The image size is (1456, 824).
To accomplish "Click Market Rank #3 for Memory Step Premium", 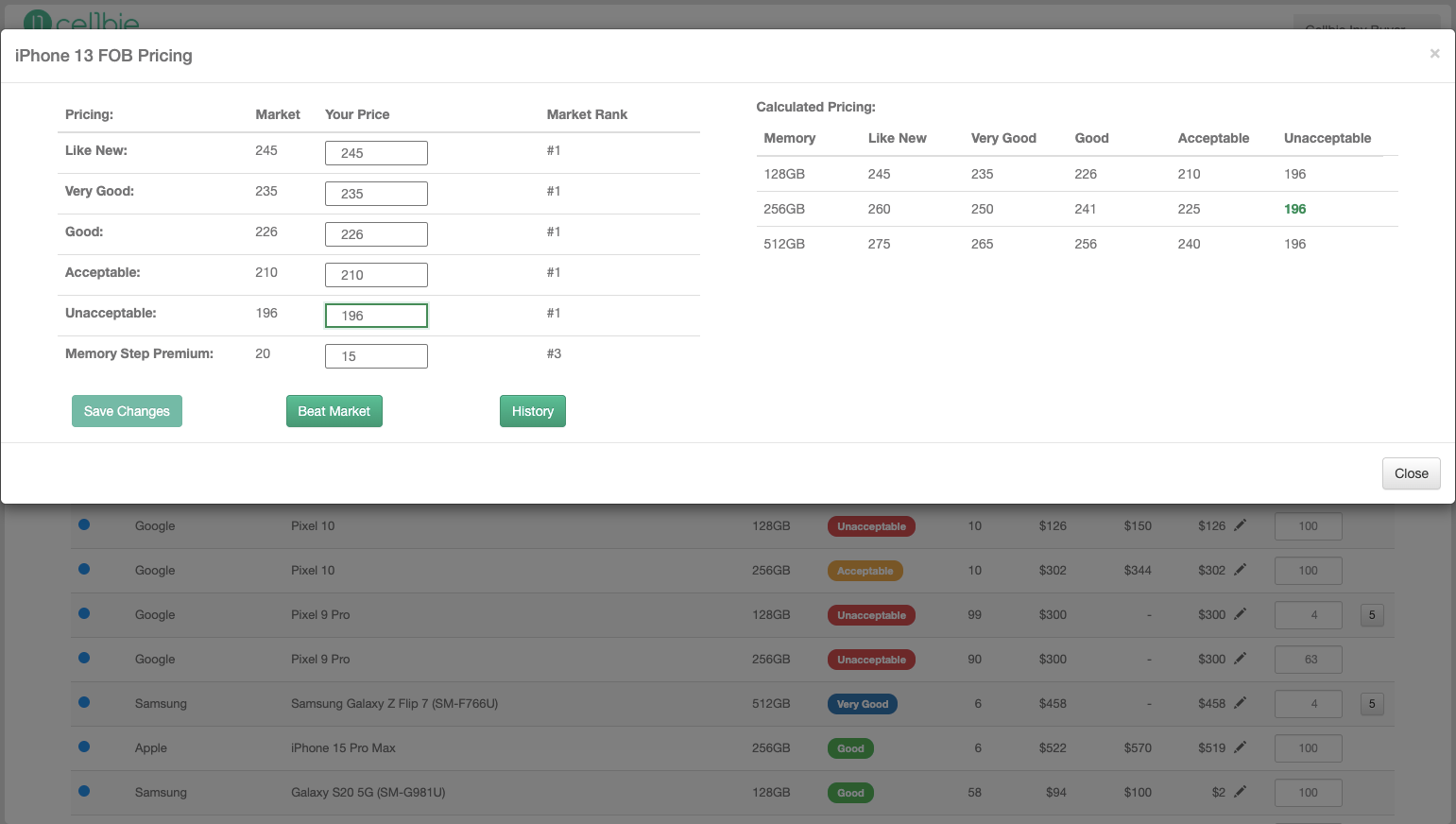I will pyautogui.click(x=554, y=353).
